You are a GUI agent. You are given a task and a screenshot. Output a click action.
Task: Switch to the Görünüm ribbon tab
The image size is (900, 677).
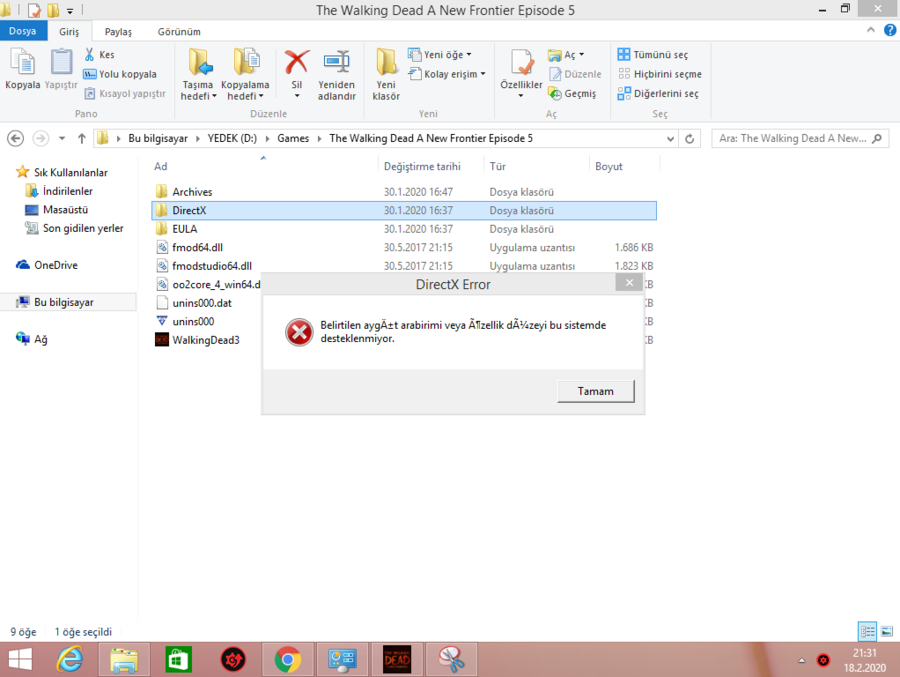[x=179, y=32]
